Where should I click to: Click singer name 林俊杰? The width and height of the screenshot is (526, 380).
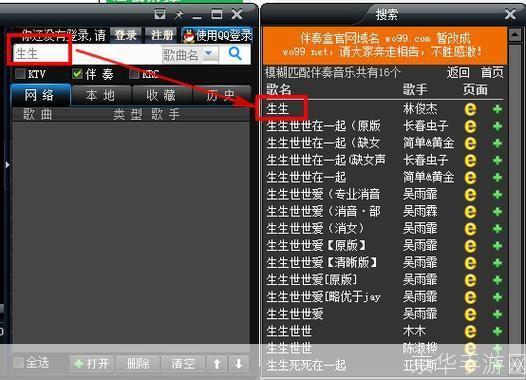click(x=420, y=109)
